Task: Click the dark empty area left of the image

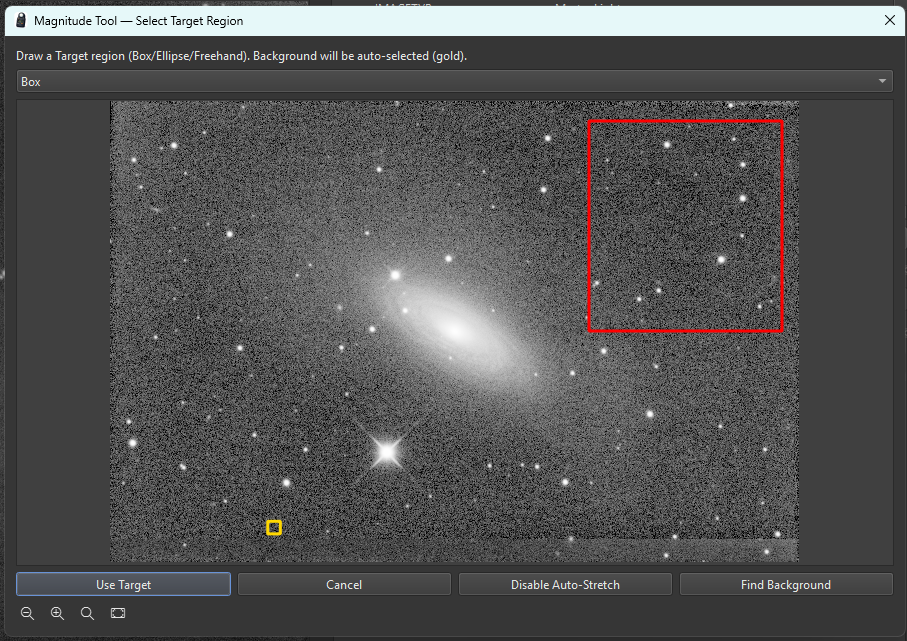Action: 64,331
